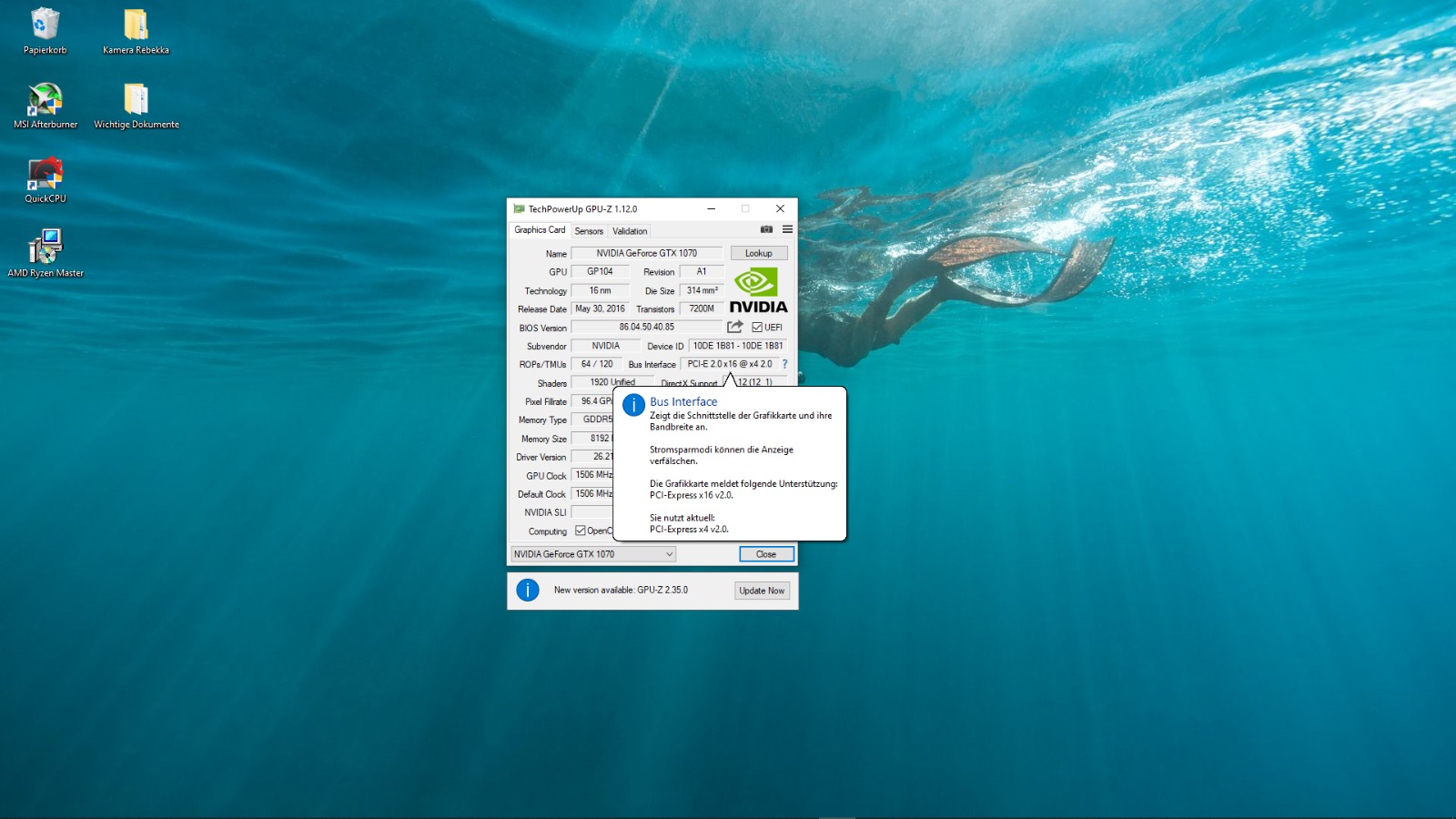The width and height of the screenshot is (1456, 819).
Task: Click the Release Date field May 30, 2016
Action: pyautogui.click(x=600, y=308)
